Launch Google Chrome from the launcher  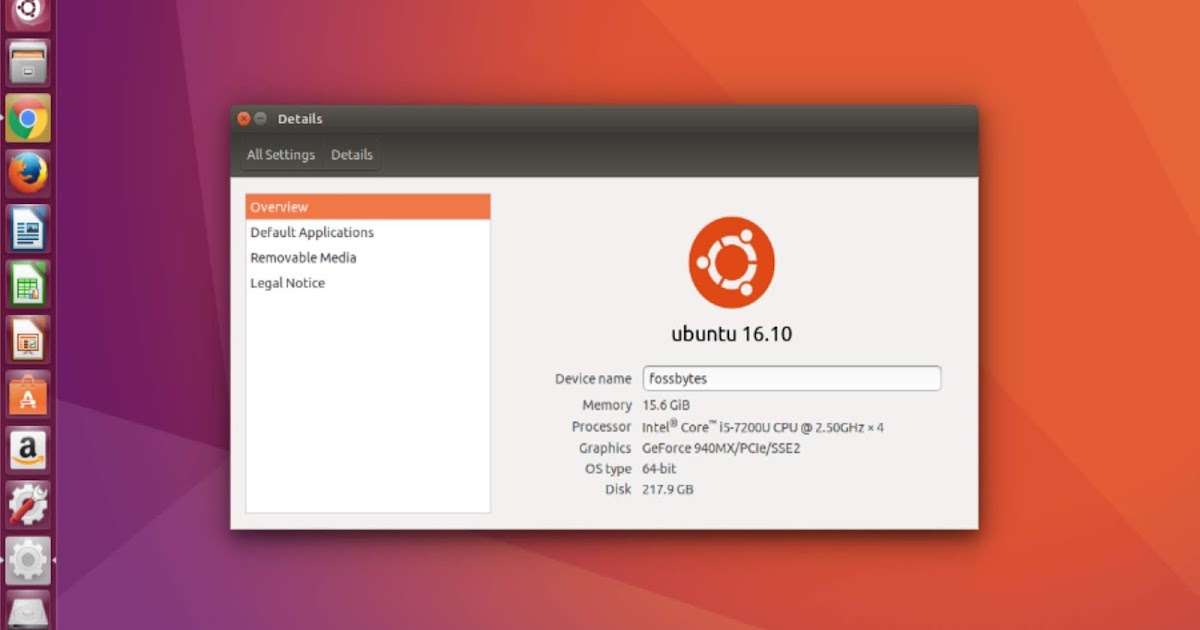coord(28,119)
